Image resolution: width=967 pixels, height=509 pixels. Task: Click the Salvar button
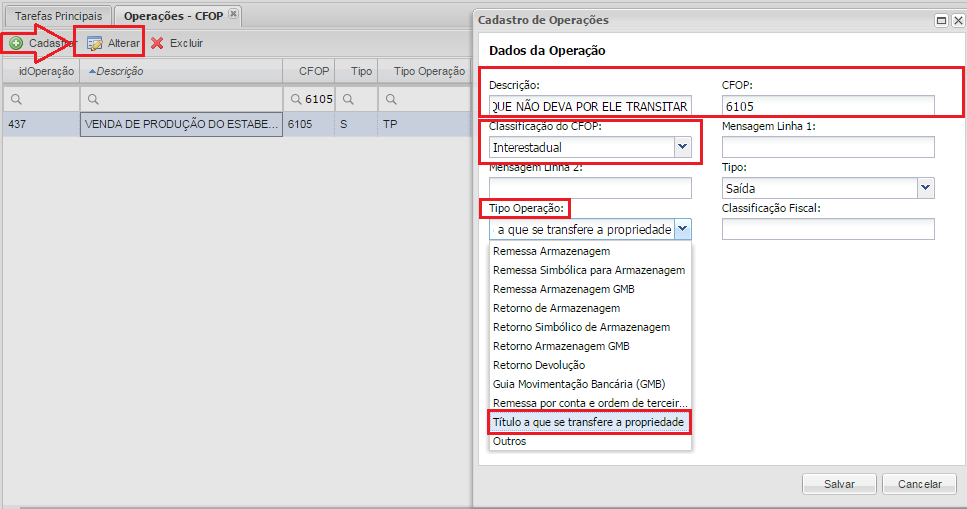pyautogui.click(x=839, y=484)
